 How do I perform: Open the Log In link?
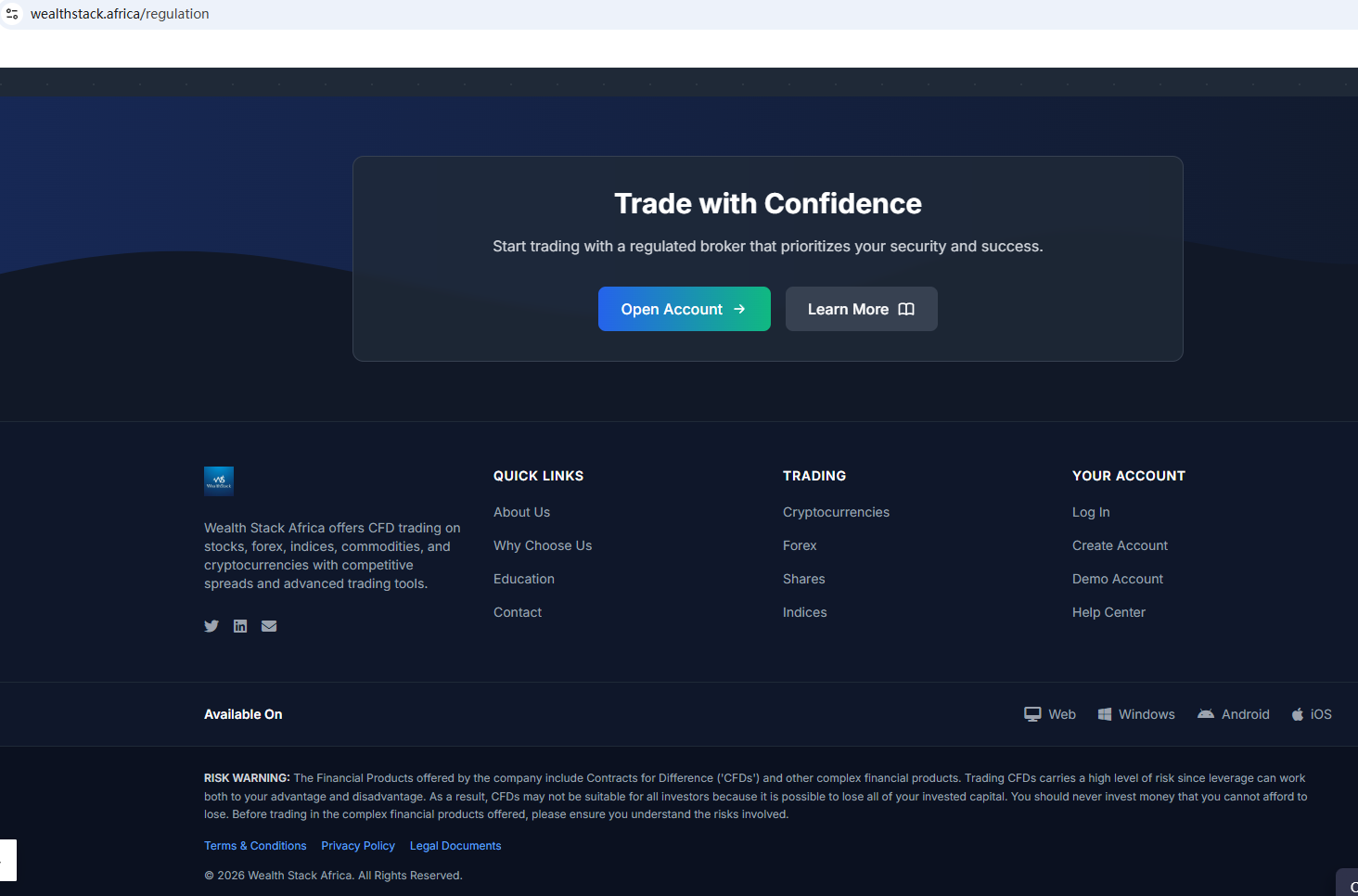click(x=1091, y=512)
